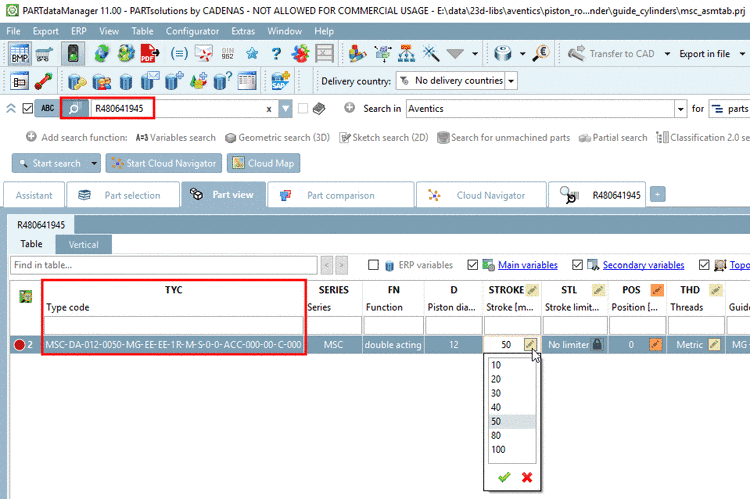Click the Cloud Map button
Image resolution: width=750 pixels, height=499 pixels.
(x=264, y=164)
